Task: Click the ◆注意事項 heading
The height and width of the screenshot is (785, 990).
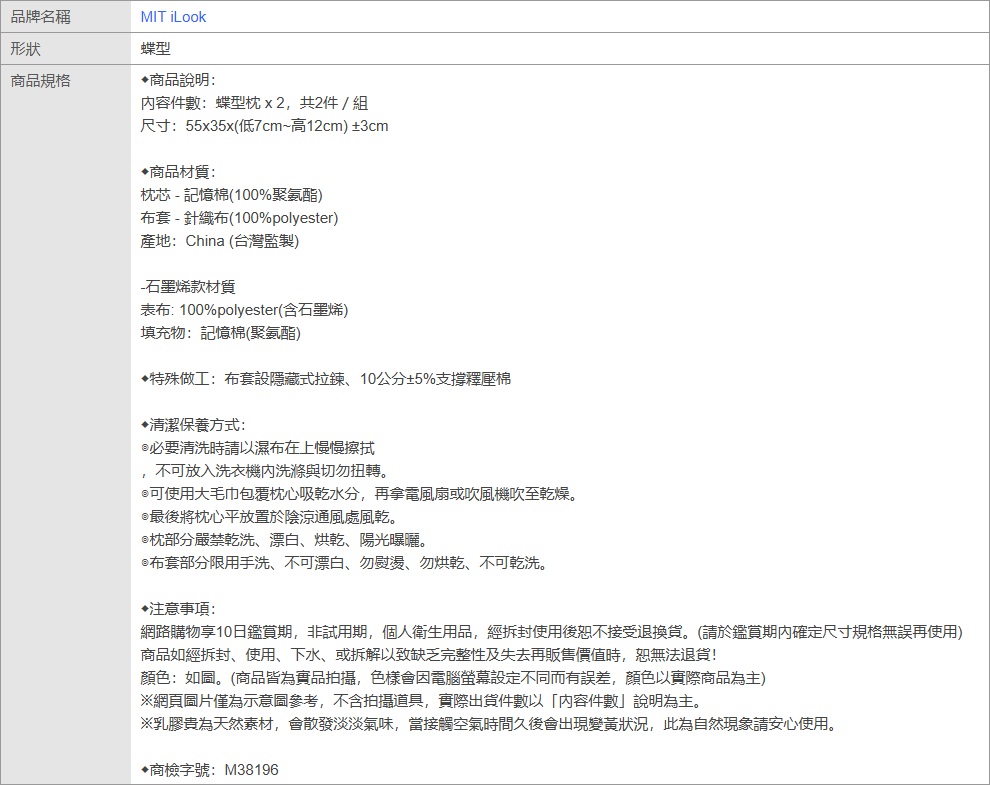Action: pyautogui.click(x=177, y=609)
